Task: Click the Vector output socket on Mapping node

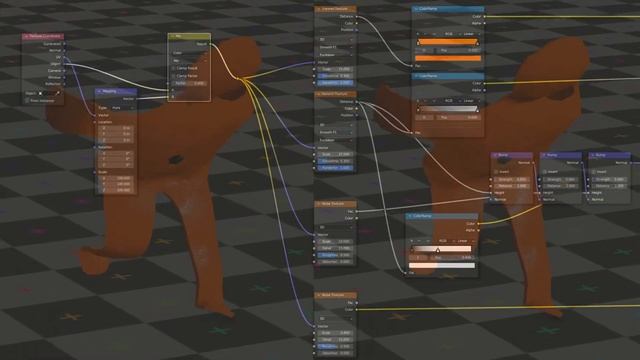Action: click(136, 98)
